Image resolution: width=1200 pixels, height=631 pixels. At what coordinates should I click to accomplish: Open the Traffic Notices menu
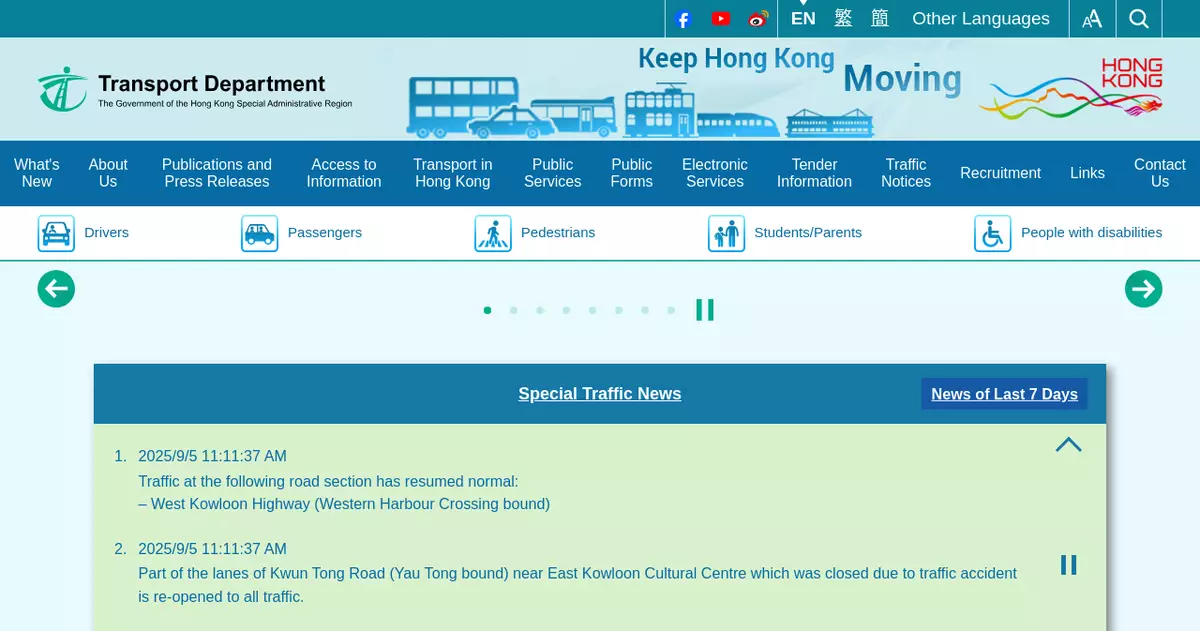(905, 173)
